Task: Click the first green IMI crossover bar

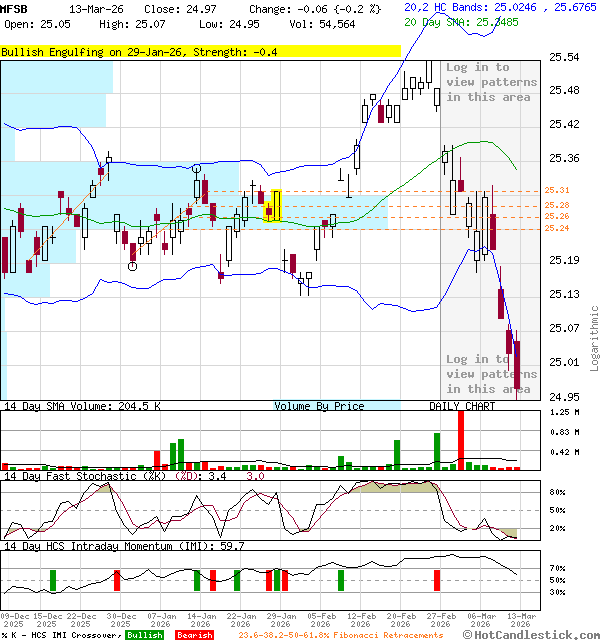Action: tap(53, 580)
